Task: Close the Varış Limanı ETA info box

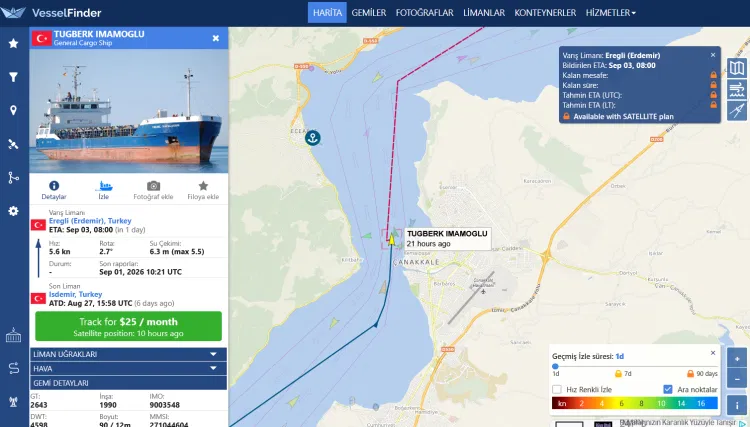Action: [713, 55]
